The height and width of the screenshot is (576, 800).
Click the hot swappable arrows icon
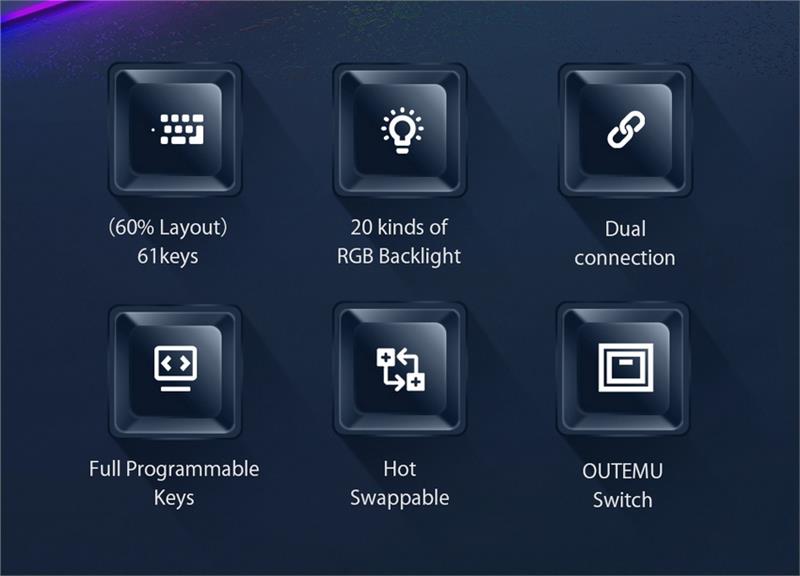pyautogui.click(x=401, y=369)
